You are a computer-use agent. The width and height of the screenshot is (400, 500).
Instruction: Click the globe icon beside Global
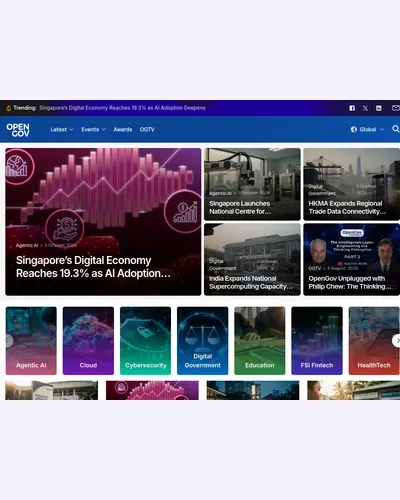354,129
